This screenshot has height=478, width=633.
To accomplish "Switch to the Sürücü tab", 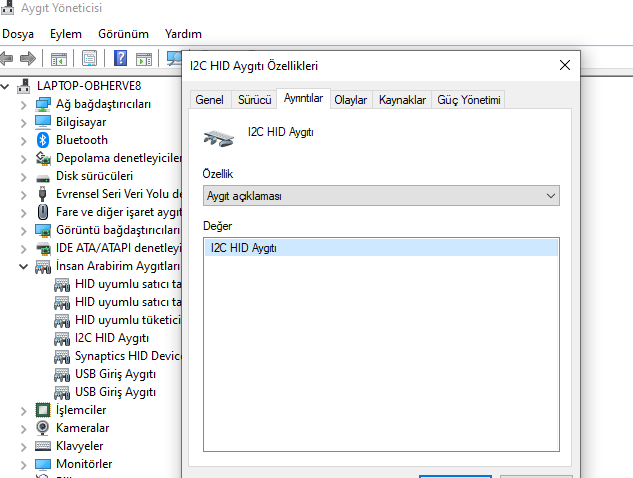I will click(x=253, y=100).
